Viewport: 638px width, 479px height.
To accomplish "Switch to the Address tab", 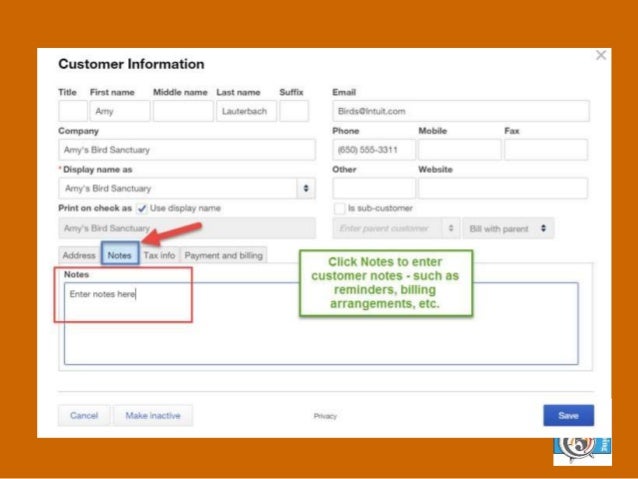I will [x=79, y=256].
